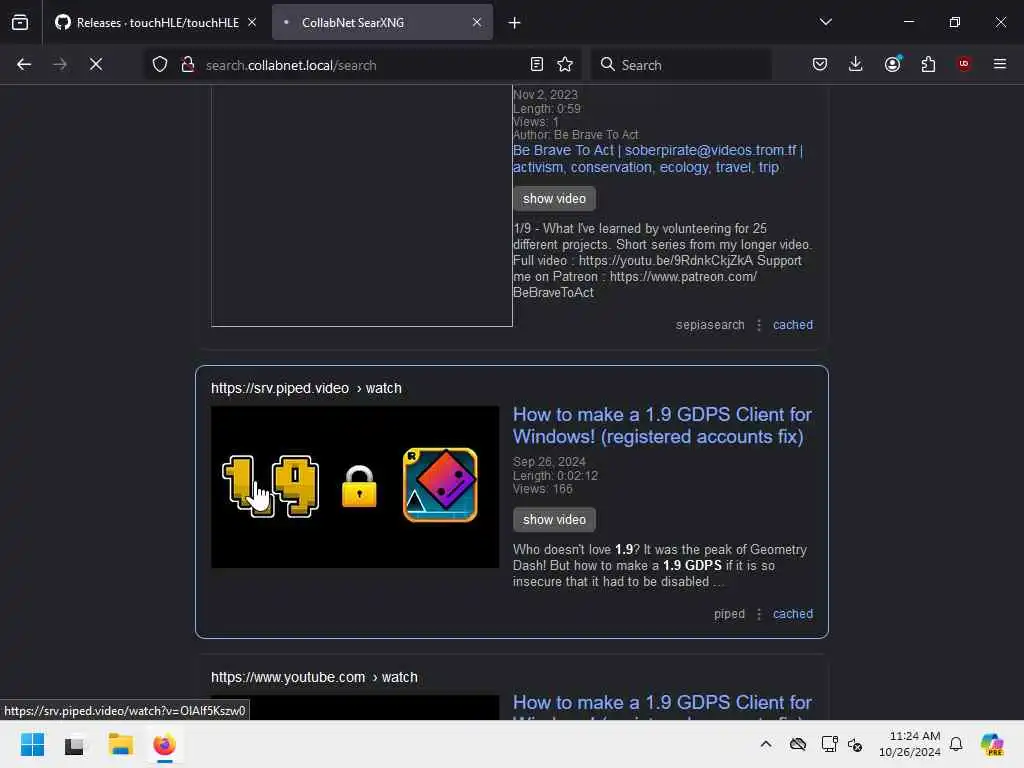
Task: Open the Save to Pocket icon
Action: point(820,64)
